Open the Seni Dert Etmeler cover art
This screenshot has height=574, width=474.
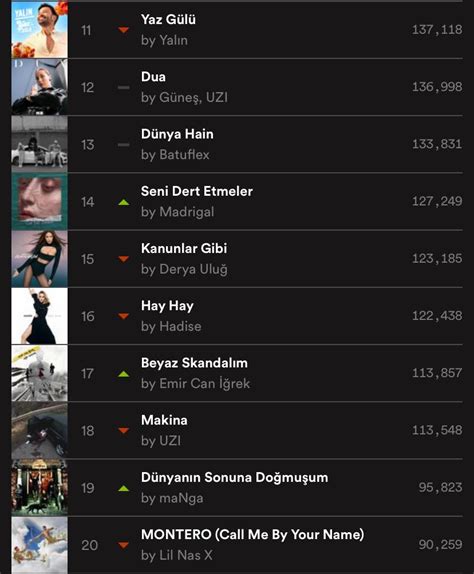point(40,202)
